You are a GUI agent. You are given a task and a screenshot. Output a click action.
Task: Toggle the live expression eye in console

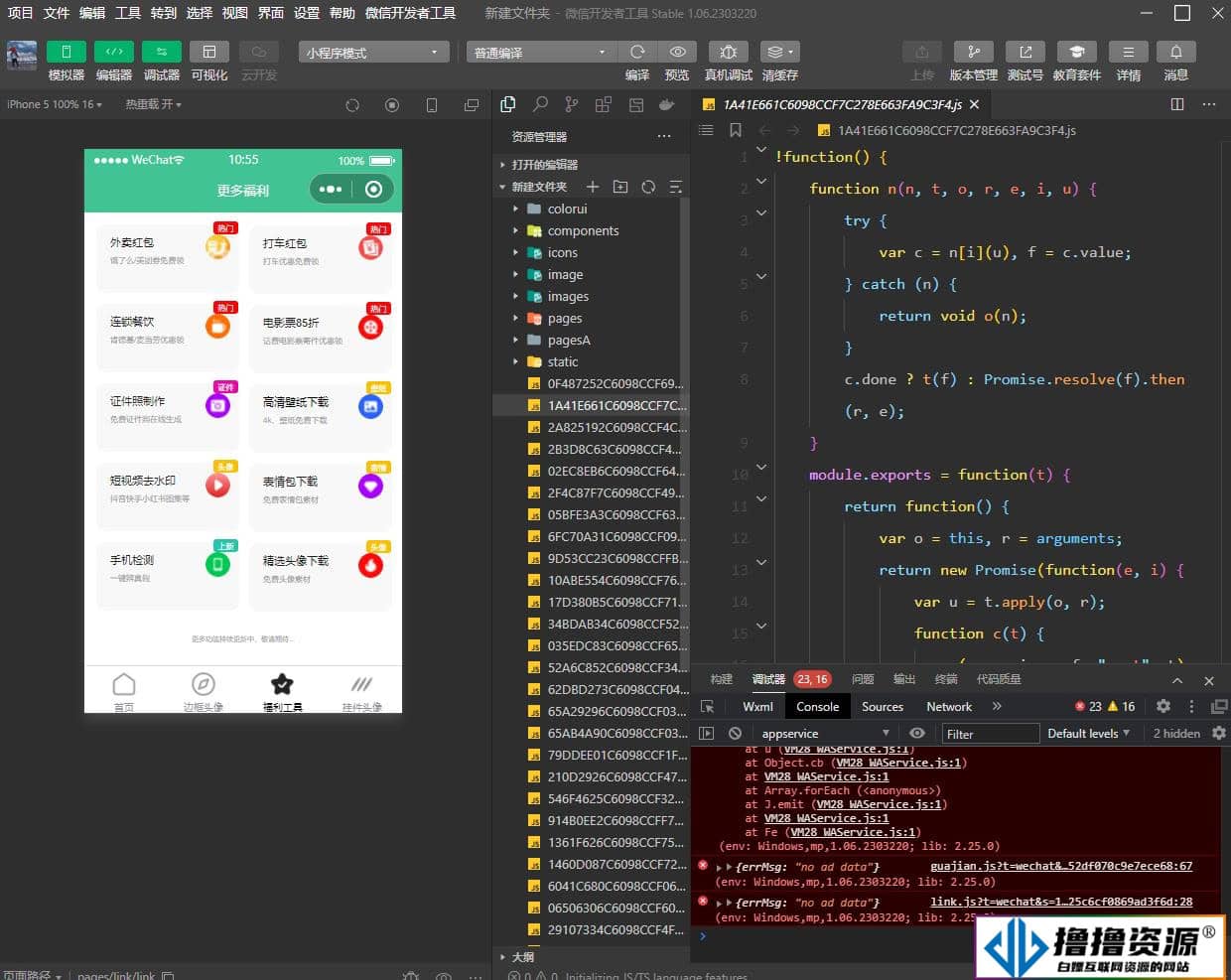point(917,734)
